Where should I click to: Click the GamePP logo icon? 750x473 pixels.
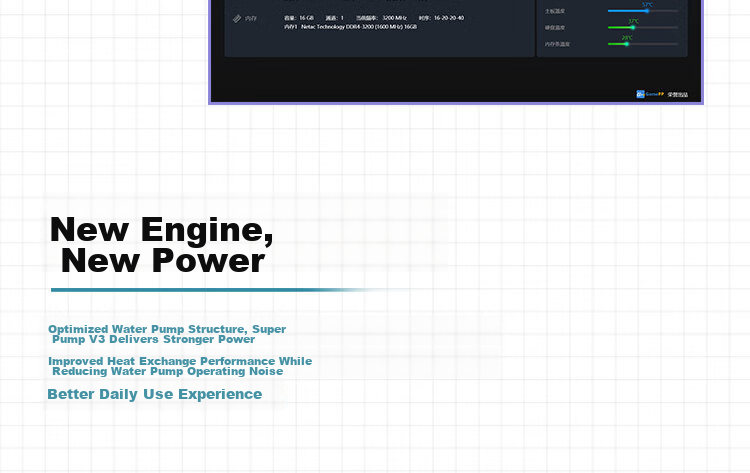pos(640,94)
